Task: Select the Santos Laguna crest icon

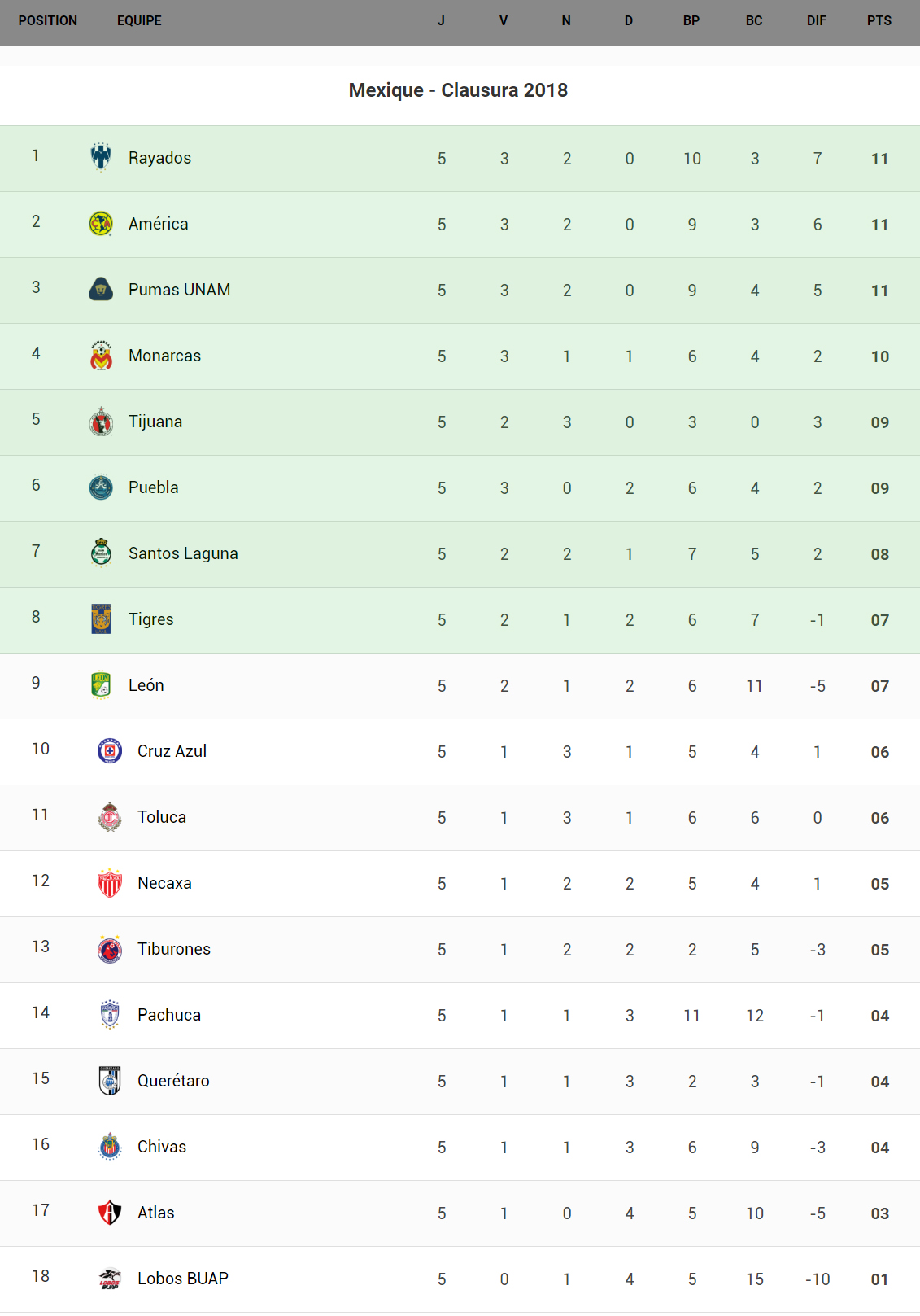Action: [101, 553]
